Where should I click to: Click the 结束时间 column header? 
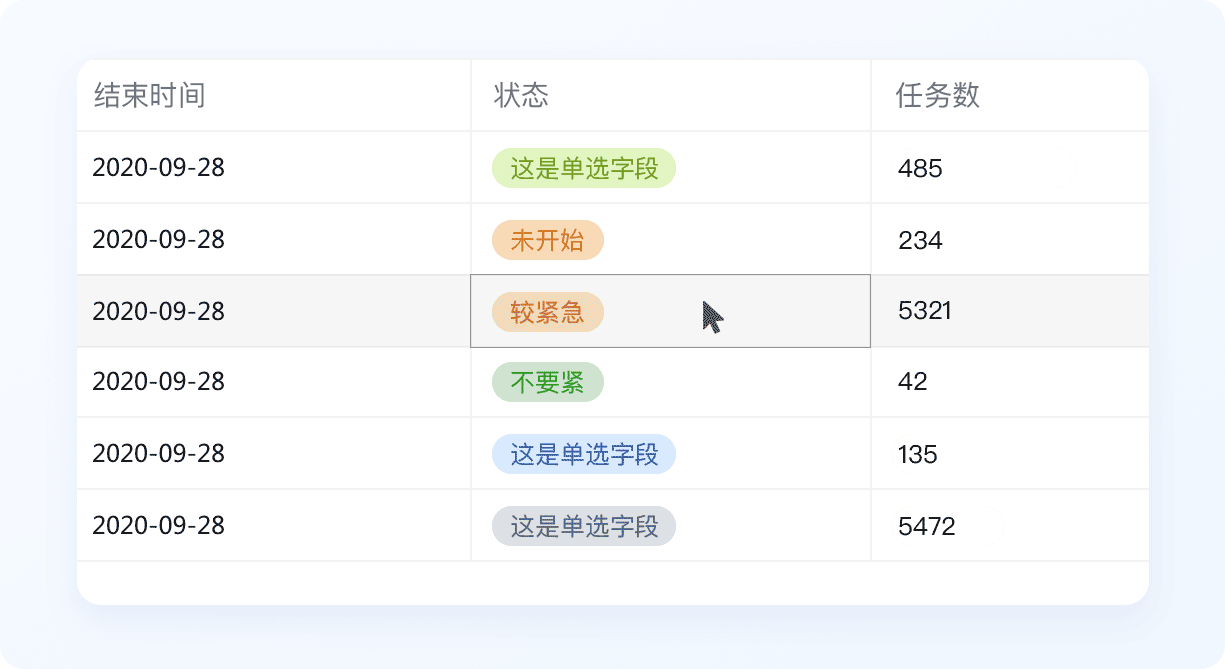click(149, 96)
